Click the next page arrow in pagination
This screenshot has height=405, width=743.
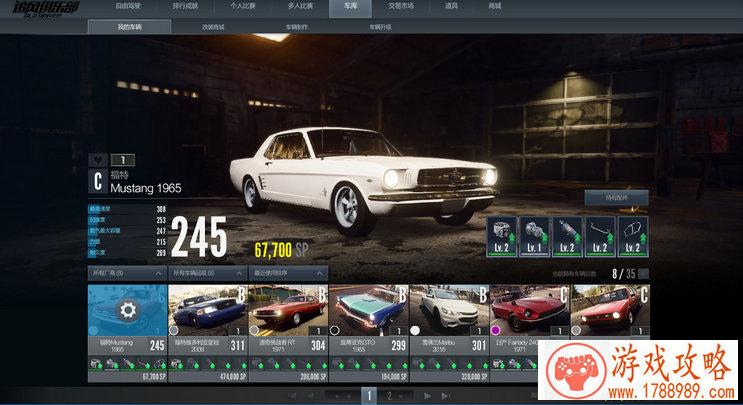point(428,396)
